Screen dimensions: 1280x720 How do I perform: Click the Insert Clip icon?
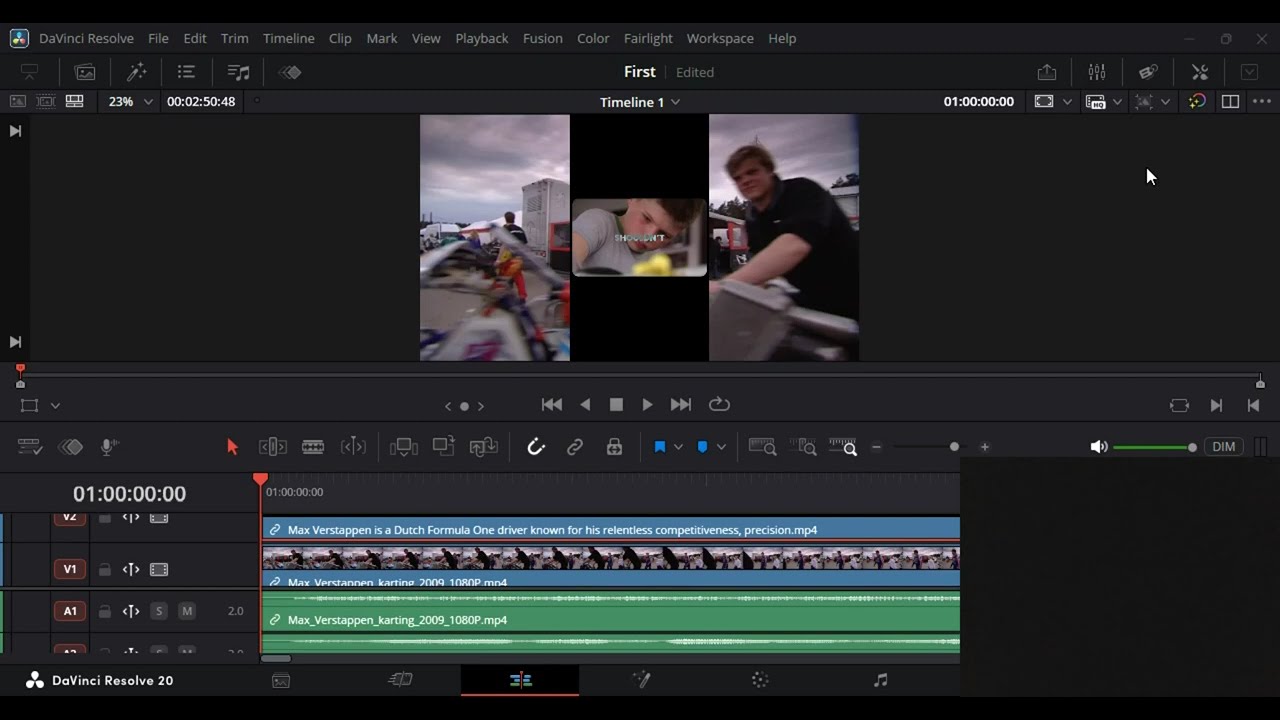pos(404,447)
